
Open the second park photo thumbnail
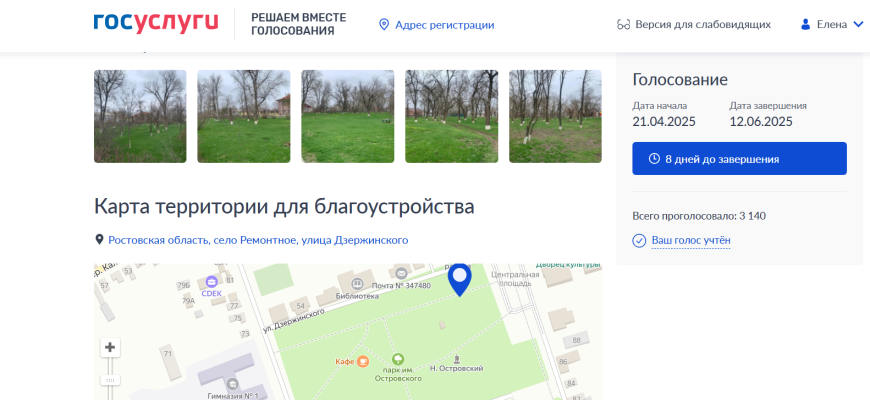click(x=244, y=116)
